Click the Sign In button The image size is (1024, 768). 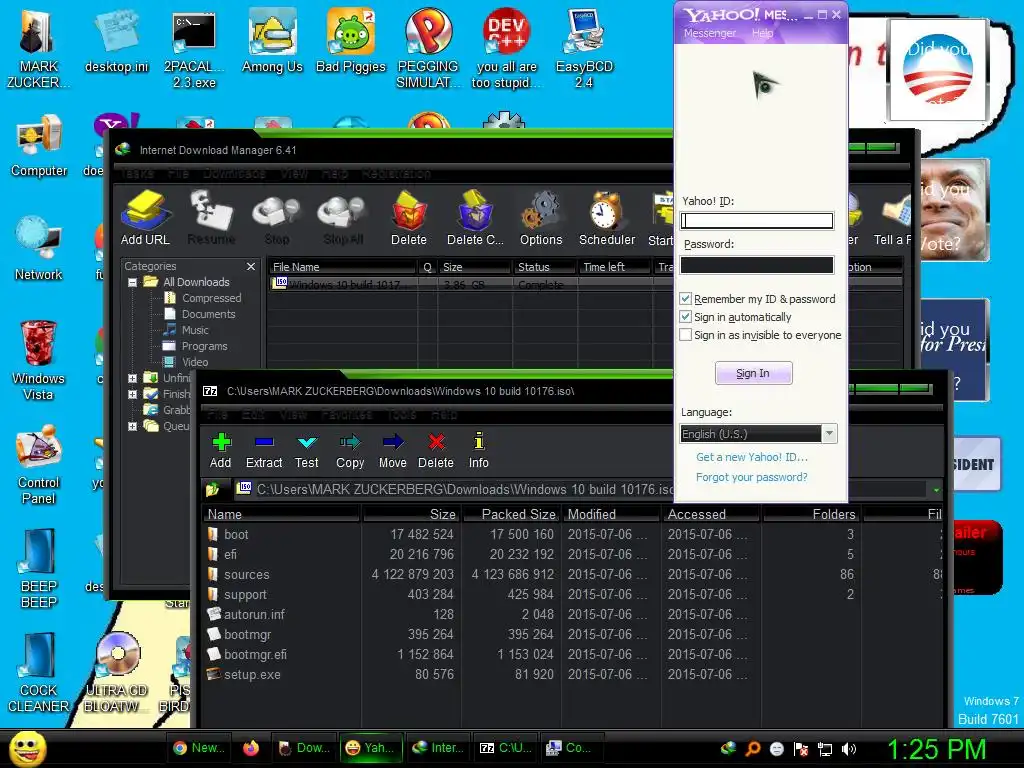tap(754, 373)
